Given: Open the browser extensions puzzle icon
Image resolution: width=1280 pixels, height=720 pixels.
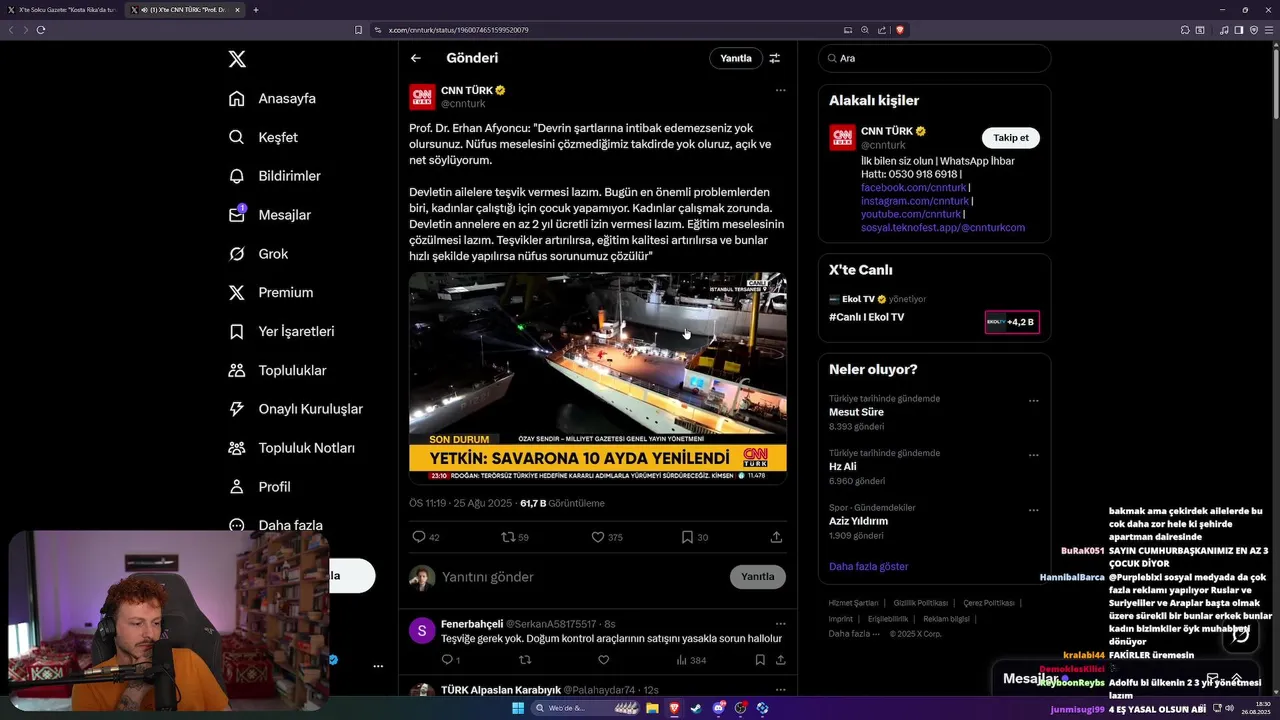Looking at the screenshot, I should click(1184, 30).
